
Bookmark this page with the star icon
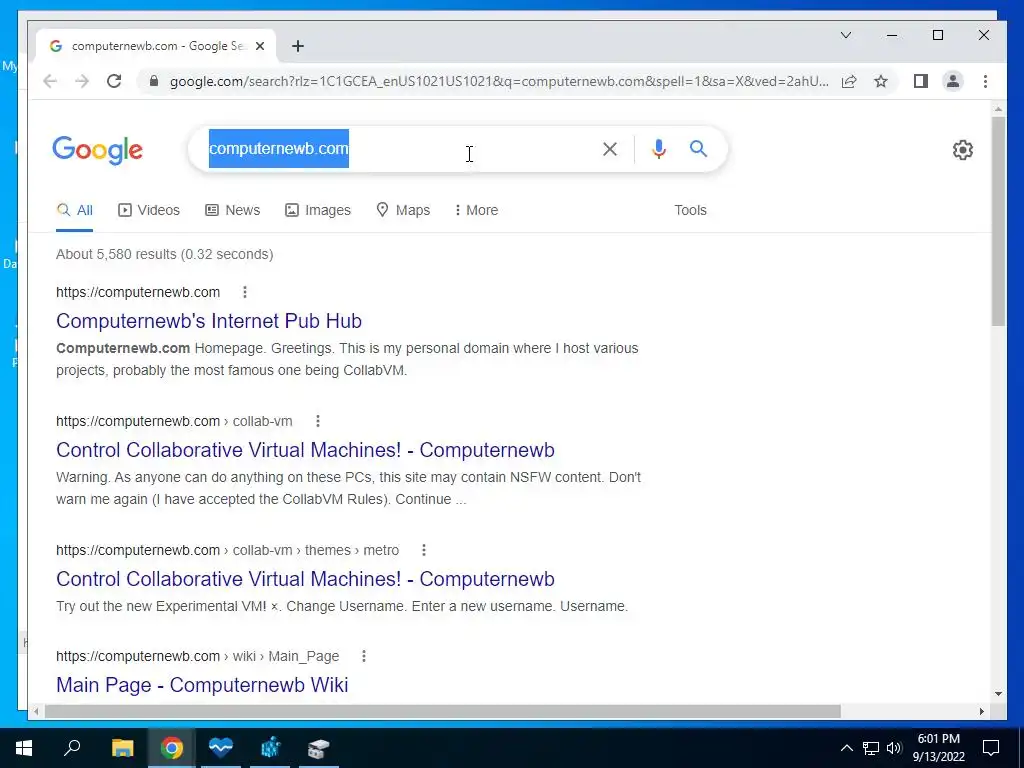(x=881, y=81)
